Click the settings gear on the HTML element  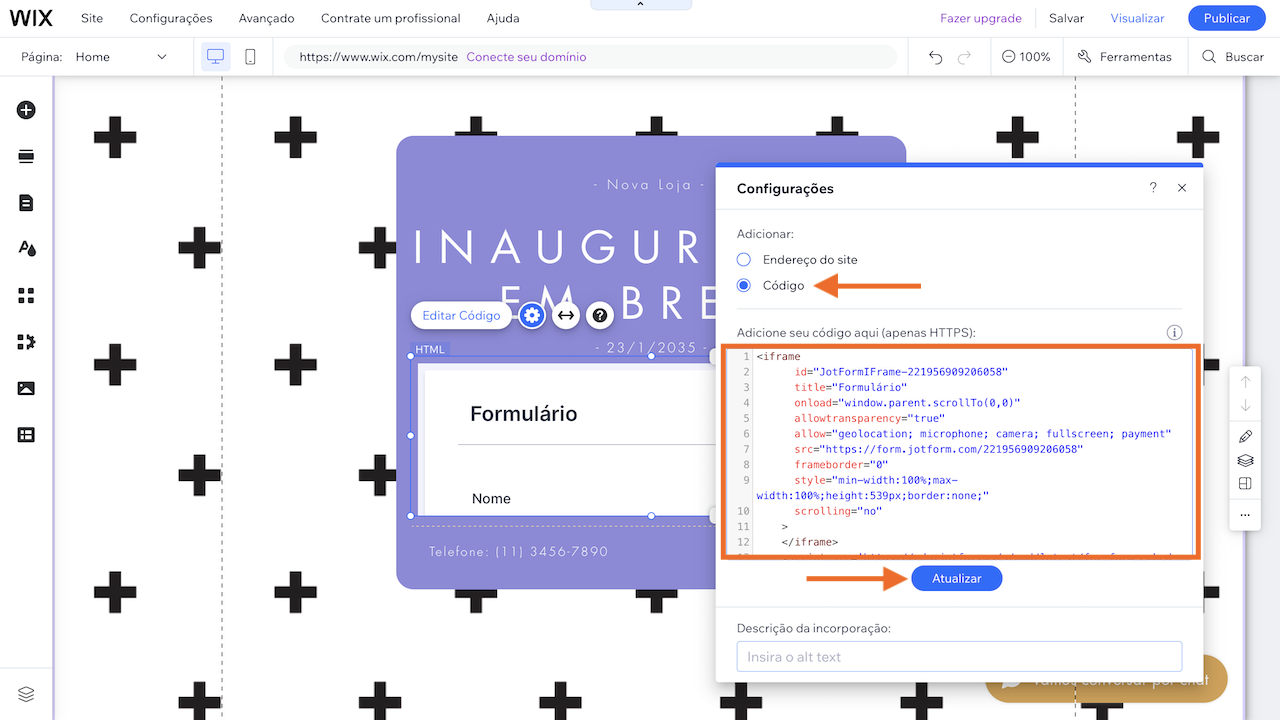(x=531, y=315)
